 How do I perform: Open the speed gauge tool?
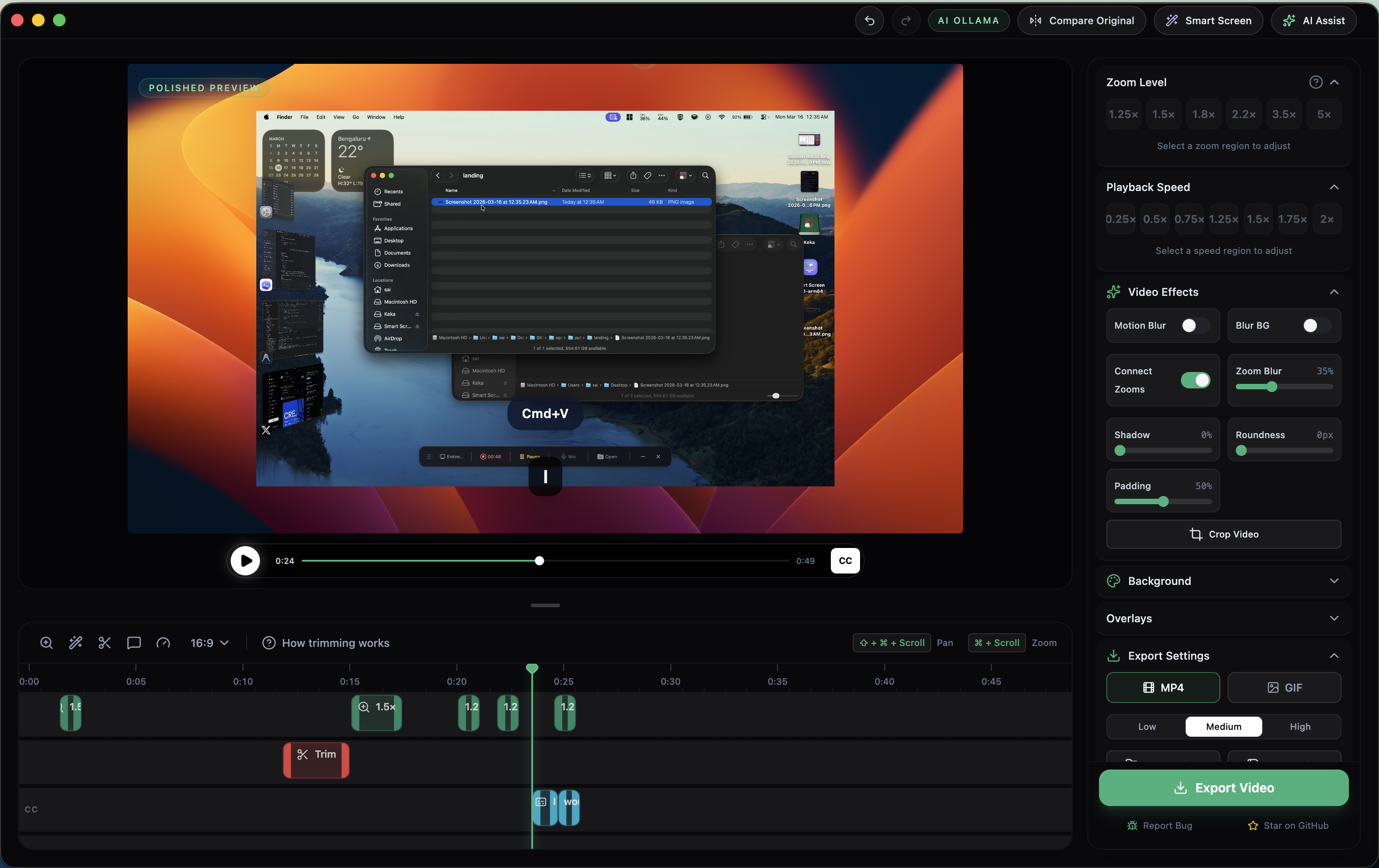click(x=163, y=642)
